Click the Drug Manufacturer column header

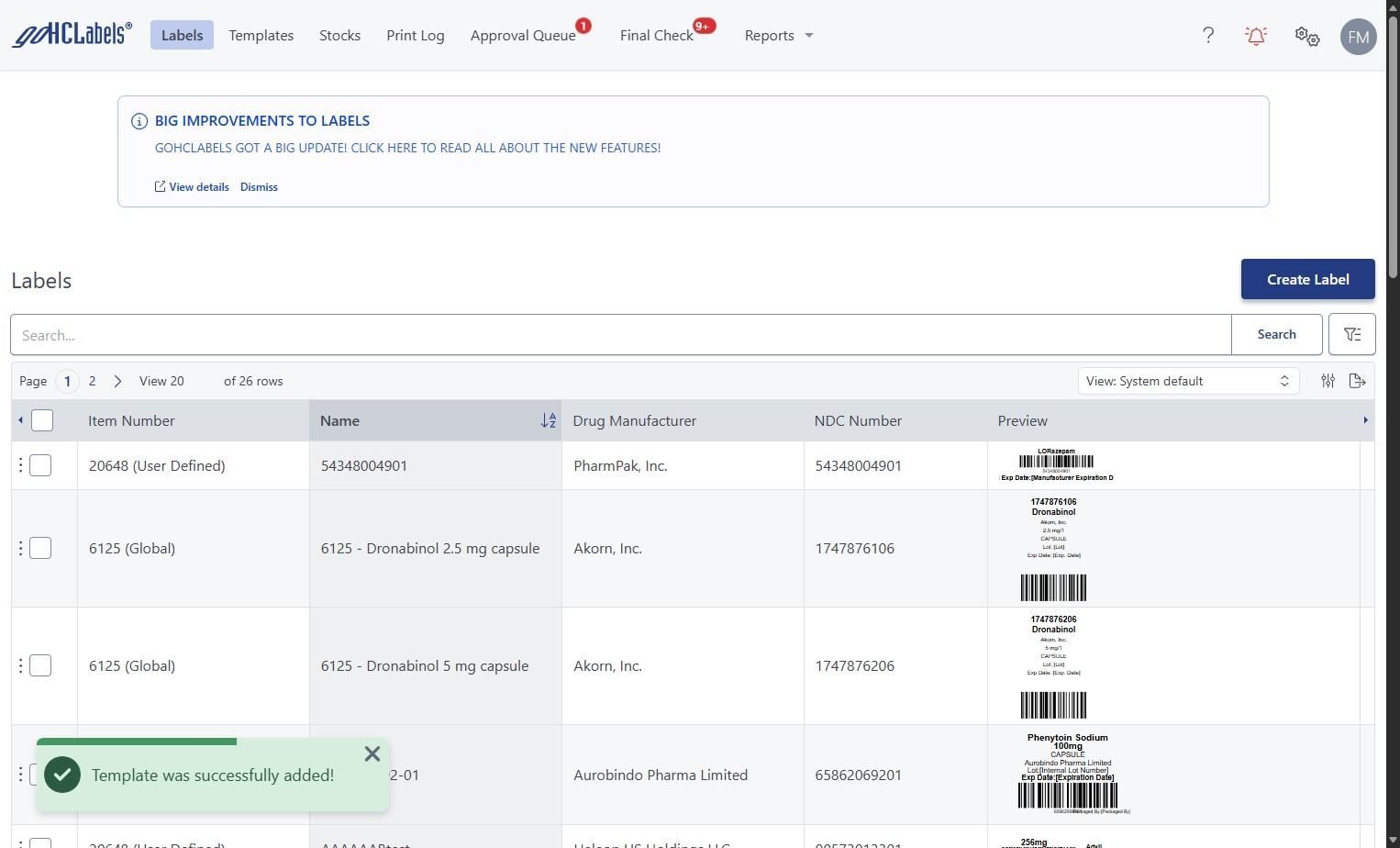pos(634,420)
